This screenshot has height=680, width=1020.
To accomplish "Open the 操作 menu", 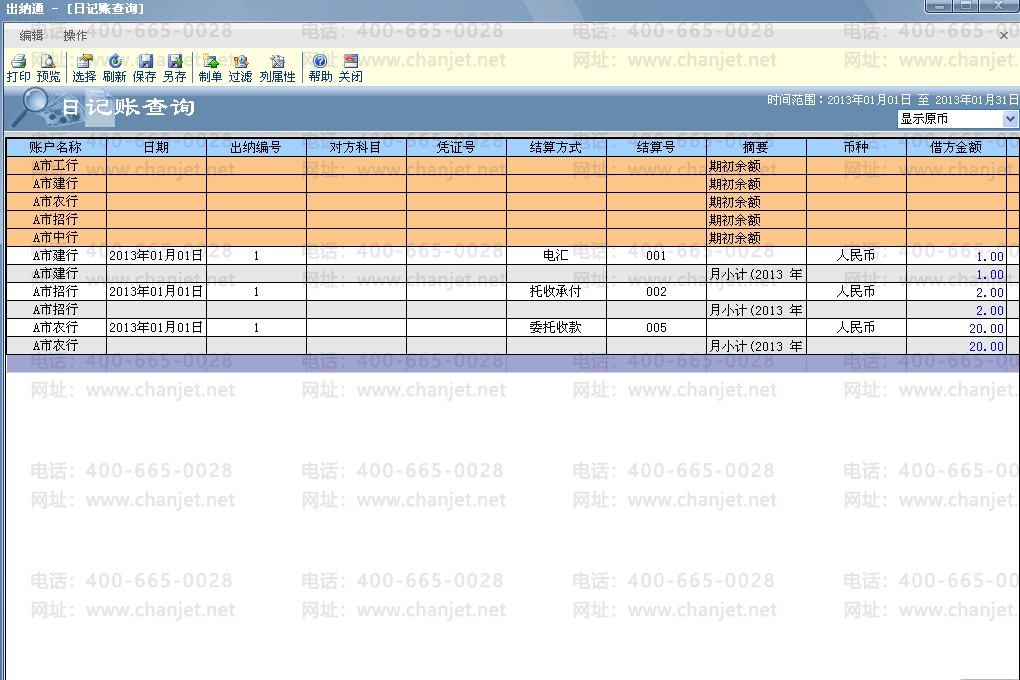I will (75, 36).
